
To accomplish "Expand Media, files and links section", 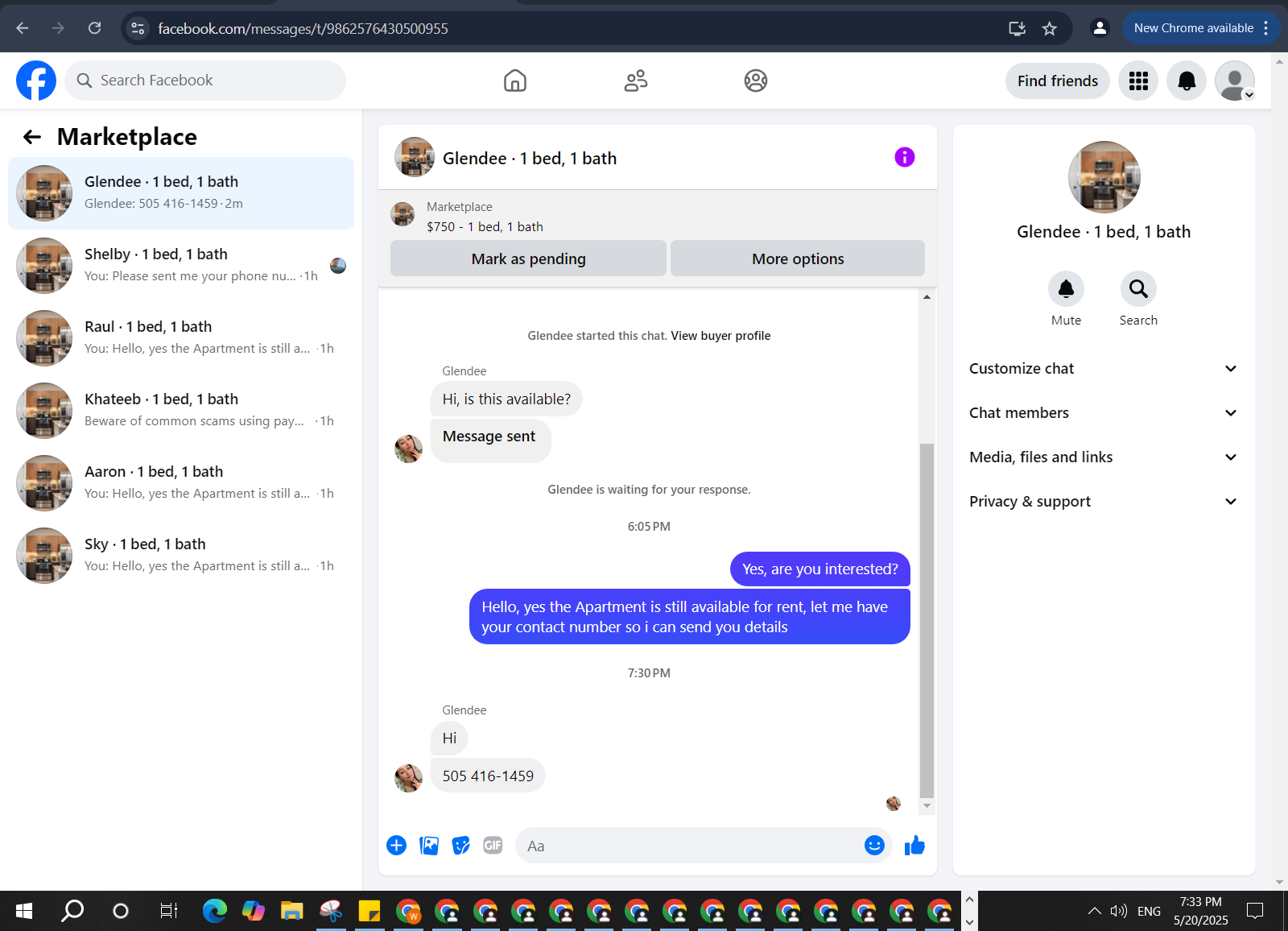I will [x=1104, y=457].
